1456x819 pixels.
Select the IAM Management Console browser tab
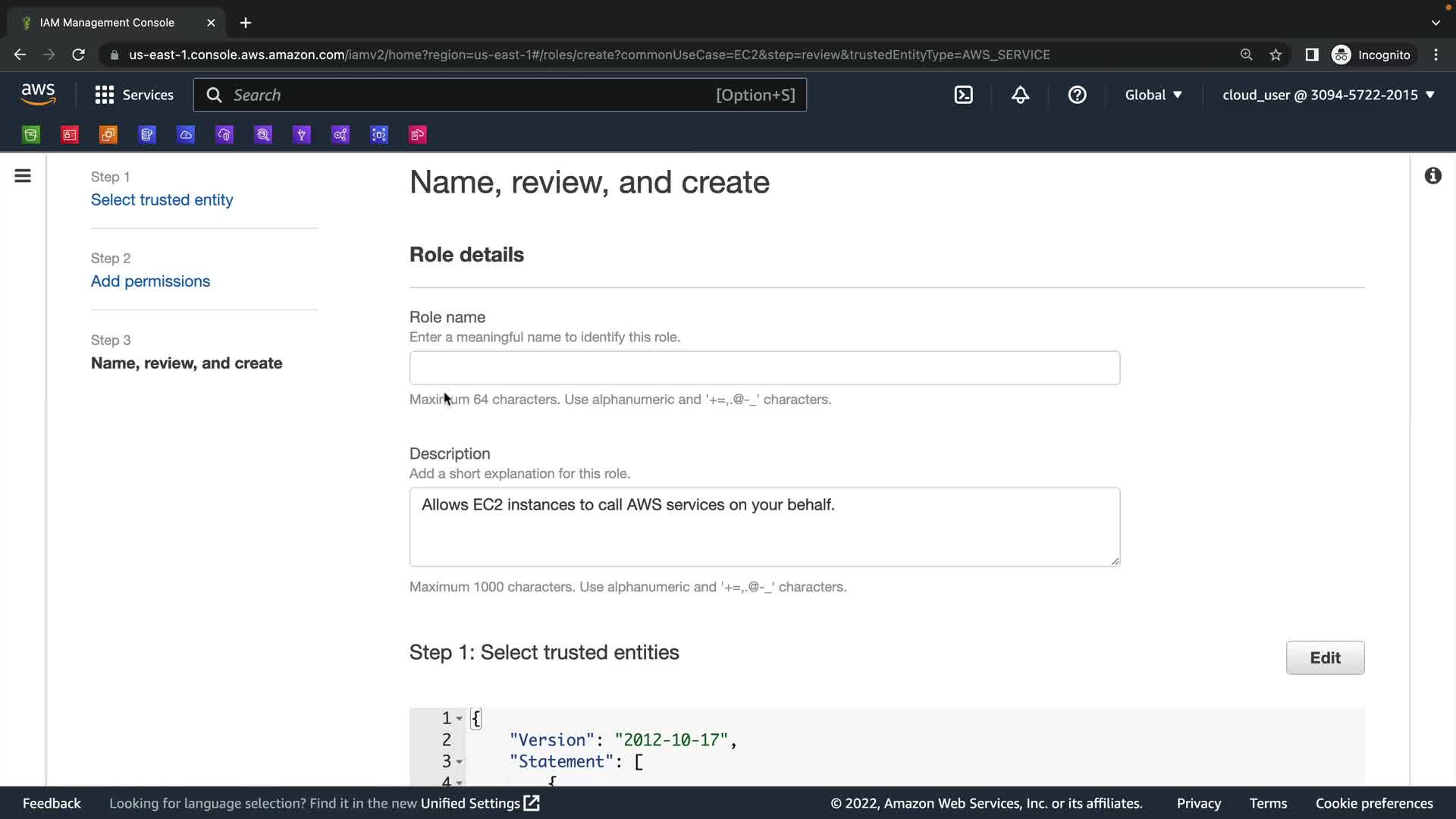pos(107,23)
